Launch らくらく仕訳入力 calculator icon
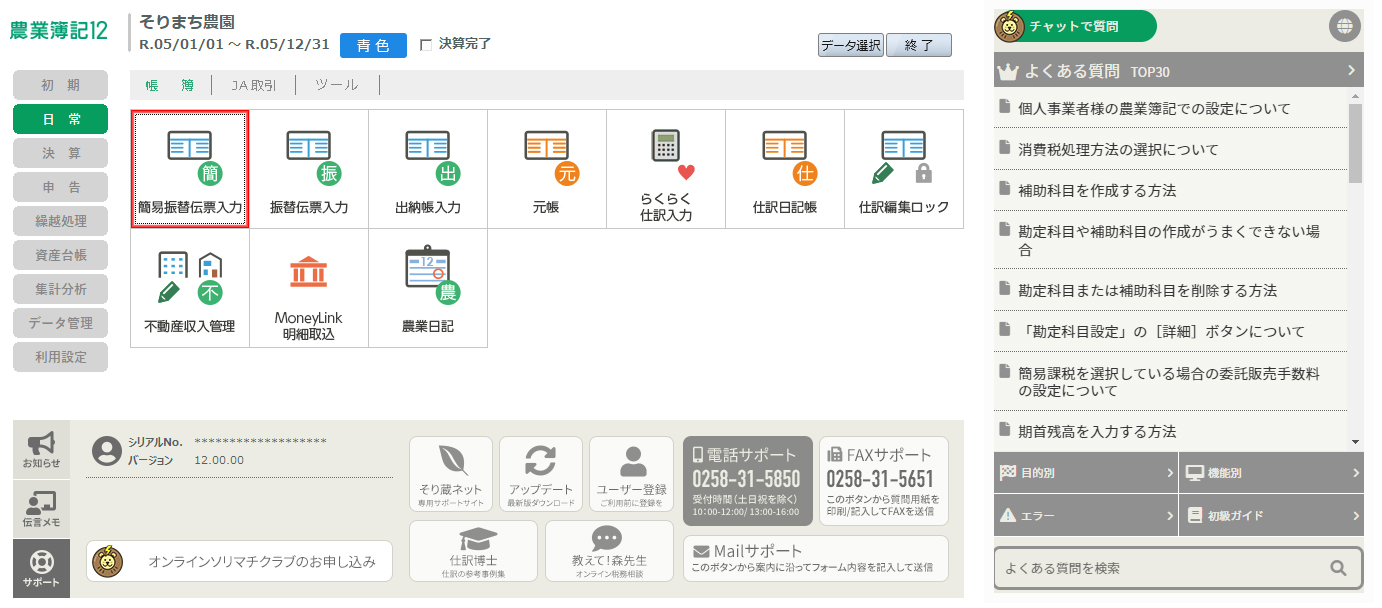 pyautogui.click(x=666, y=169)
